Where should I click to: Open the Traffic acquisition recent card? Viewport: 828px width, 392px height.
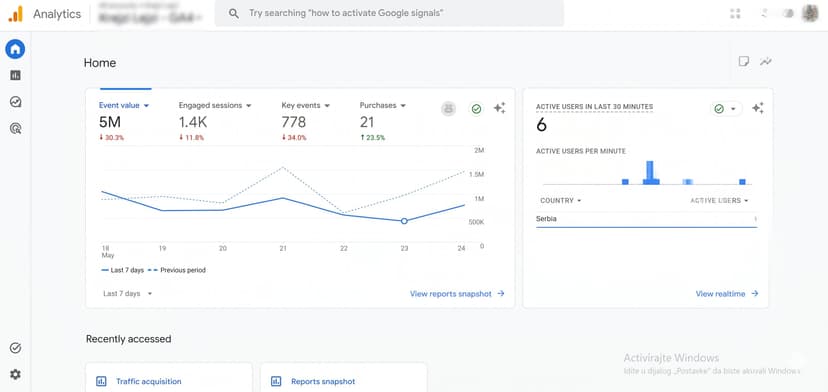[x=168, y=377]
